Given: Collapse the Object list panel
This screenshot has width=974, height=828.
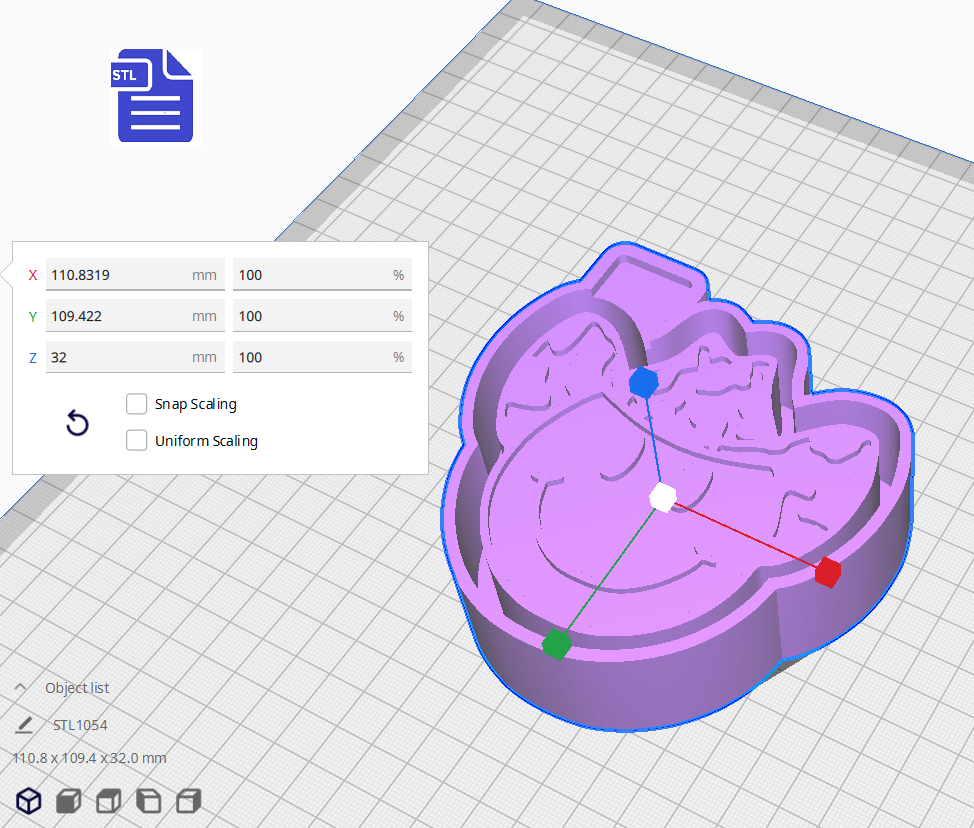Looking at the screenshot, I should (20, 687).
